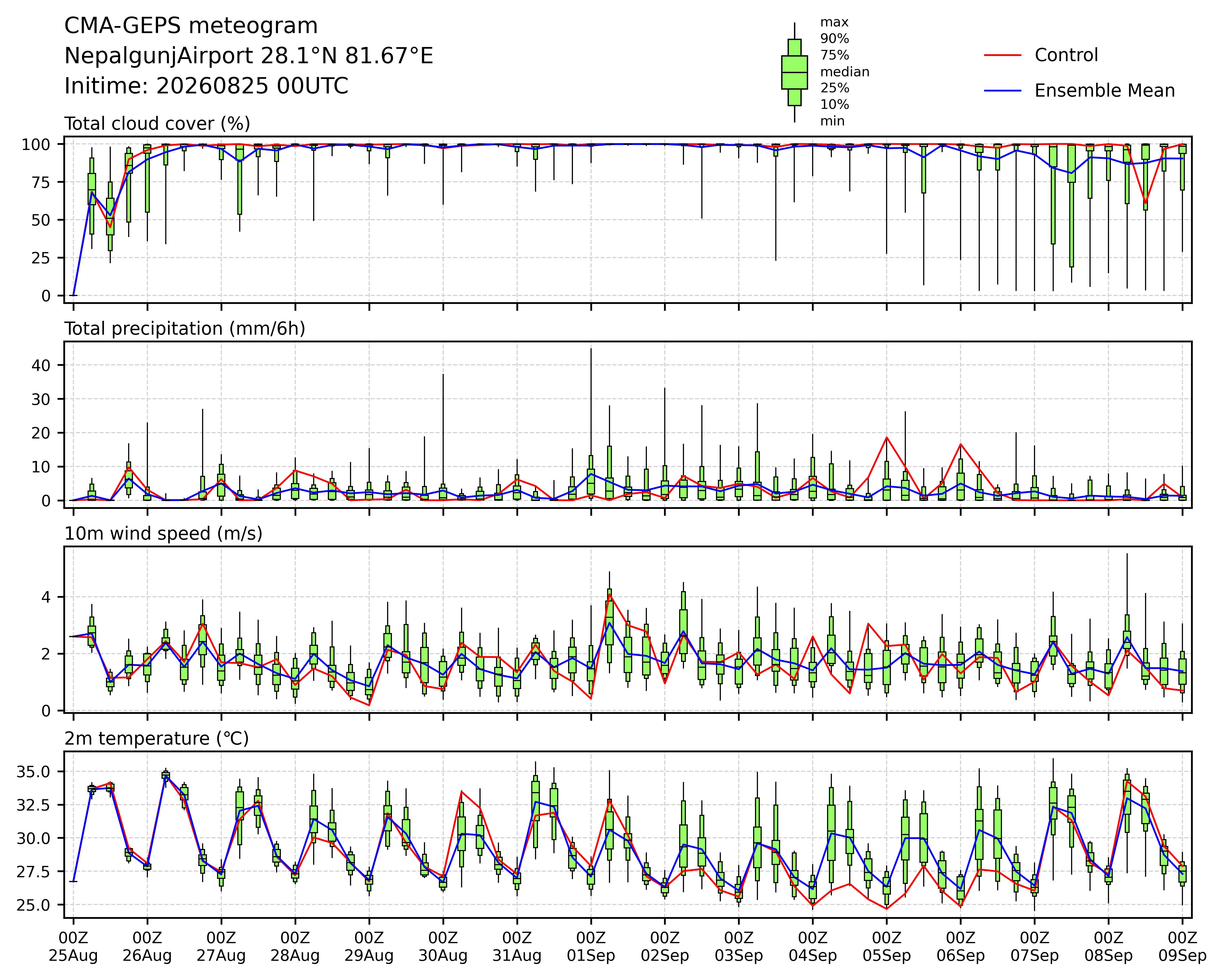Screen dimensions: 1223x980
Task: Click the red Control legend line
Action: click(x=1002, y=56)
